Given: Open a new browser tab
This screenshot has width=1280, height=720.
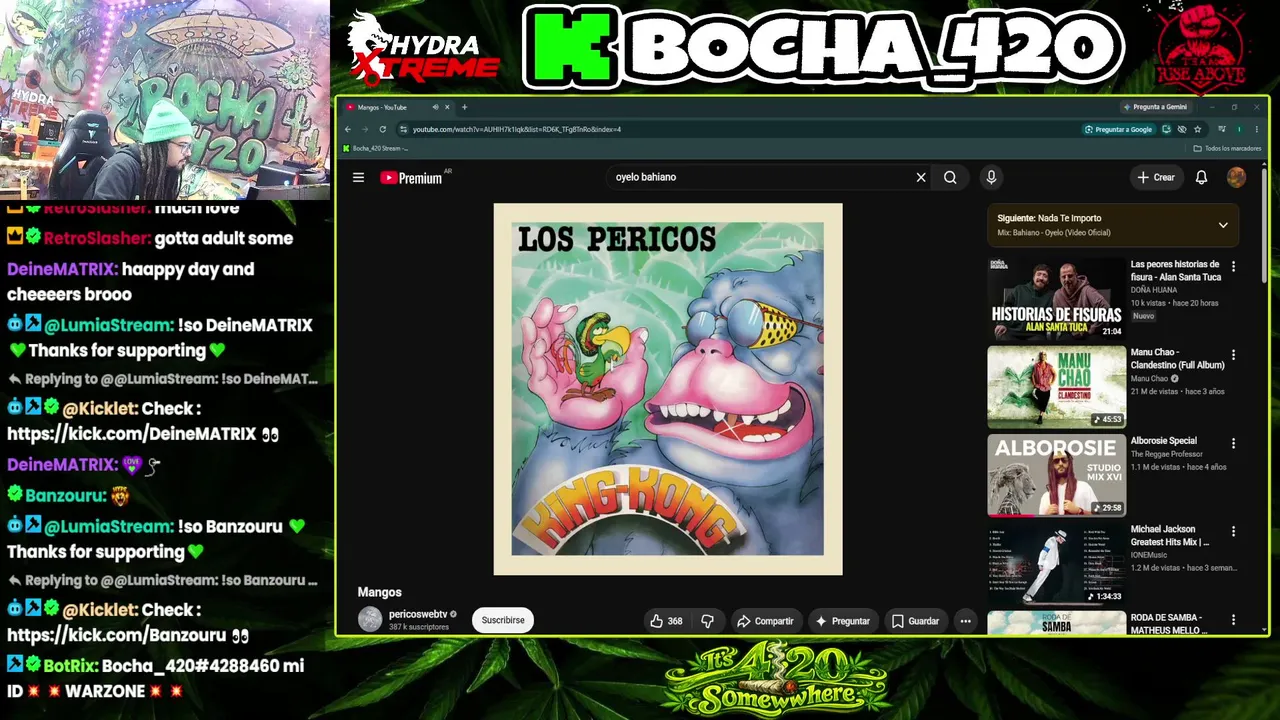Looking at the screenshot, I should [464, 107].
